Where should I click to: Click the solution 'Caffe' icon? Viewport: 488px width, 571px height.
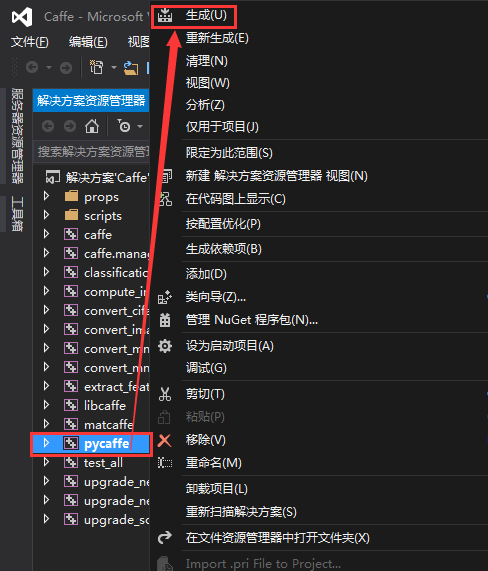[53, 177]
